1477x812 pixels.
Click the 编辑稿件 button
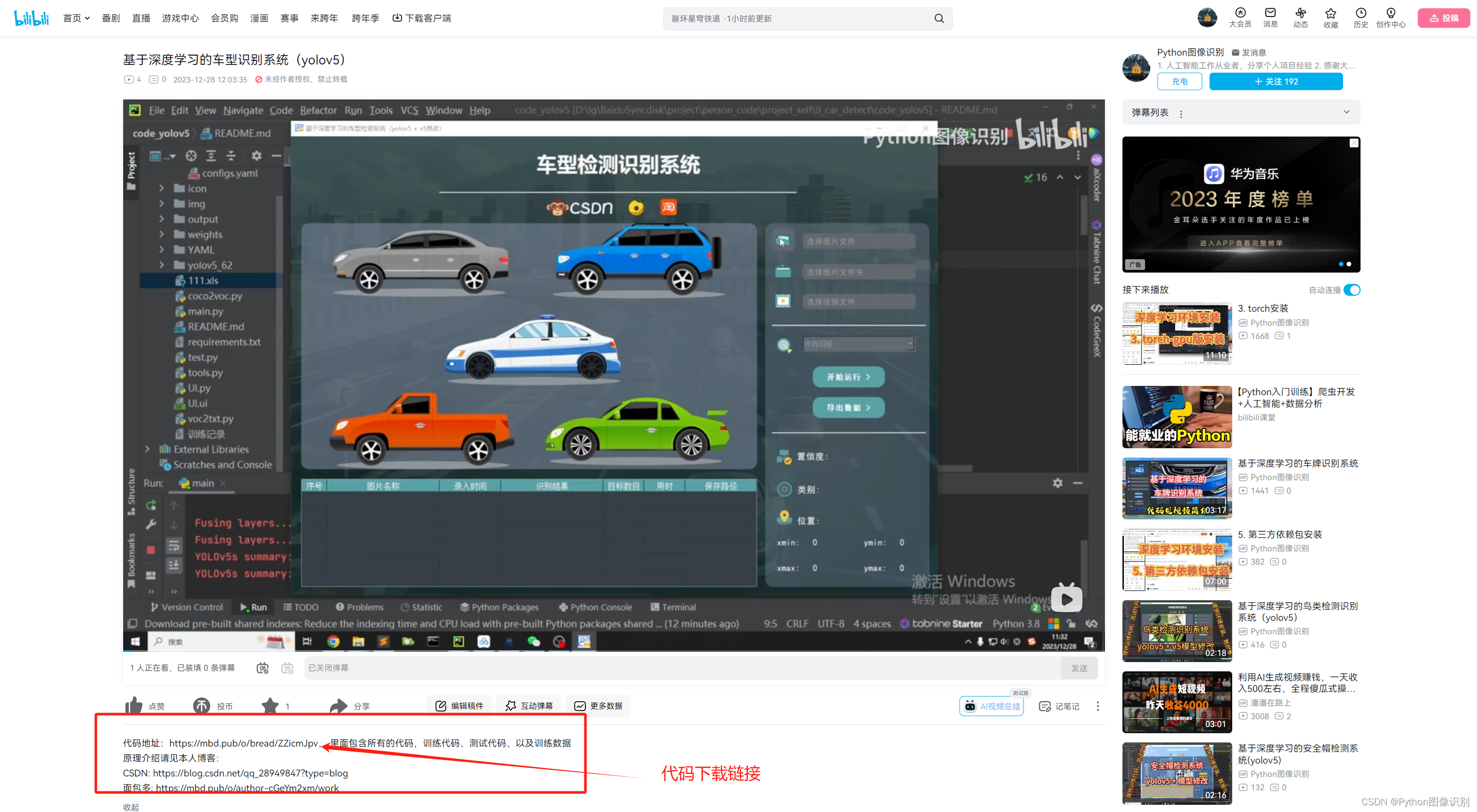point(459,705)
